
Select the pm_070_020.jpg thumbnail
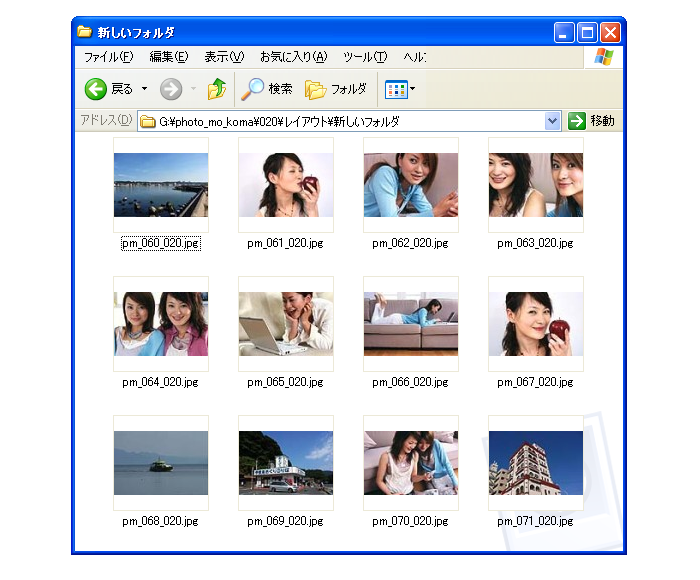point(411,463)
